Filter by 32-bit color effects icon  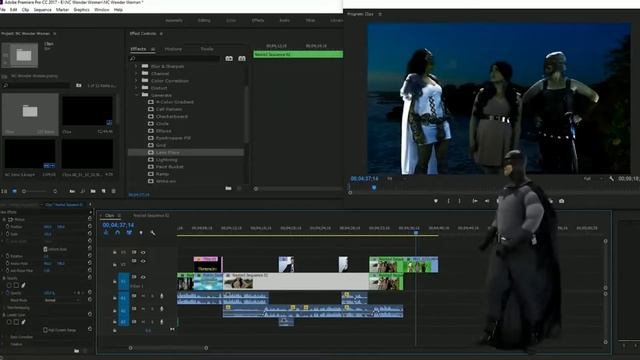[x=242, y=58]
